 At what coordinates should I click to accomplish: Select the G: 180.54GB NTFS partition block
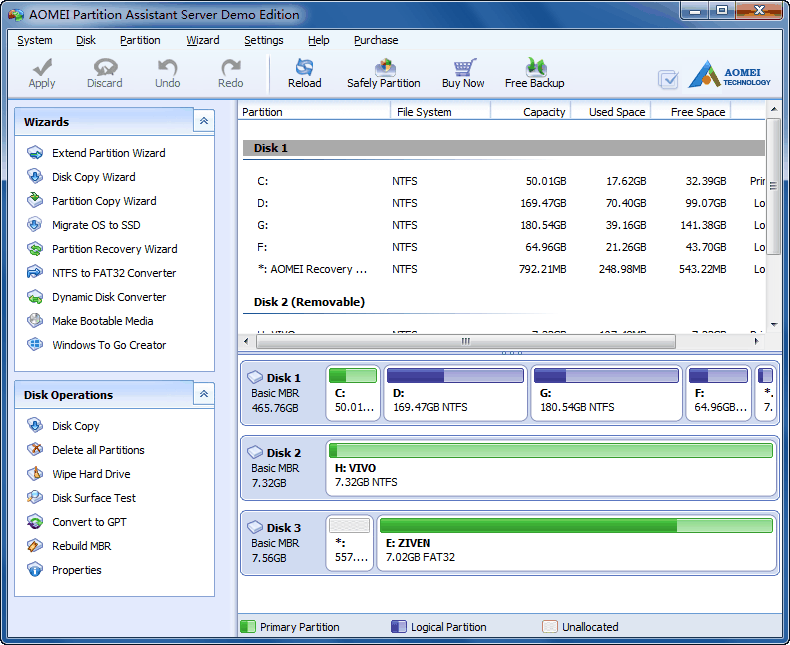click(x=607, y=393)
